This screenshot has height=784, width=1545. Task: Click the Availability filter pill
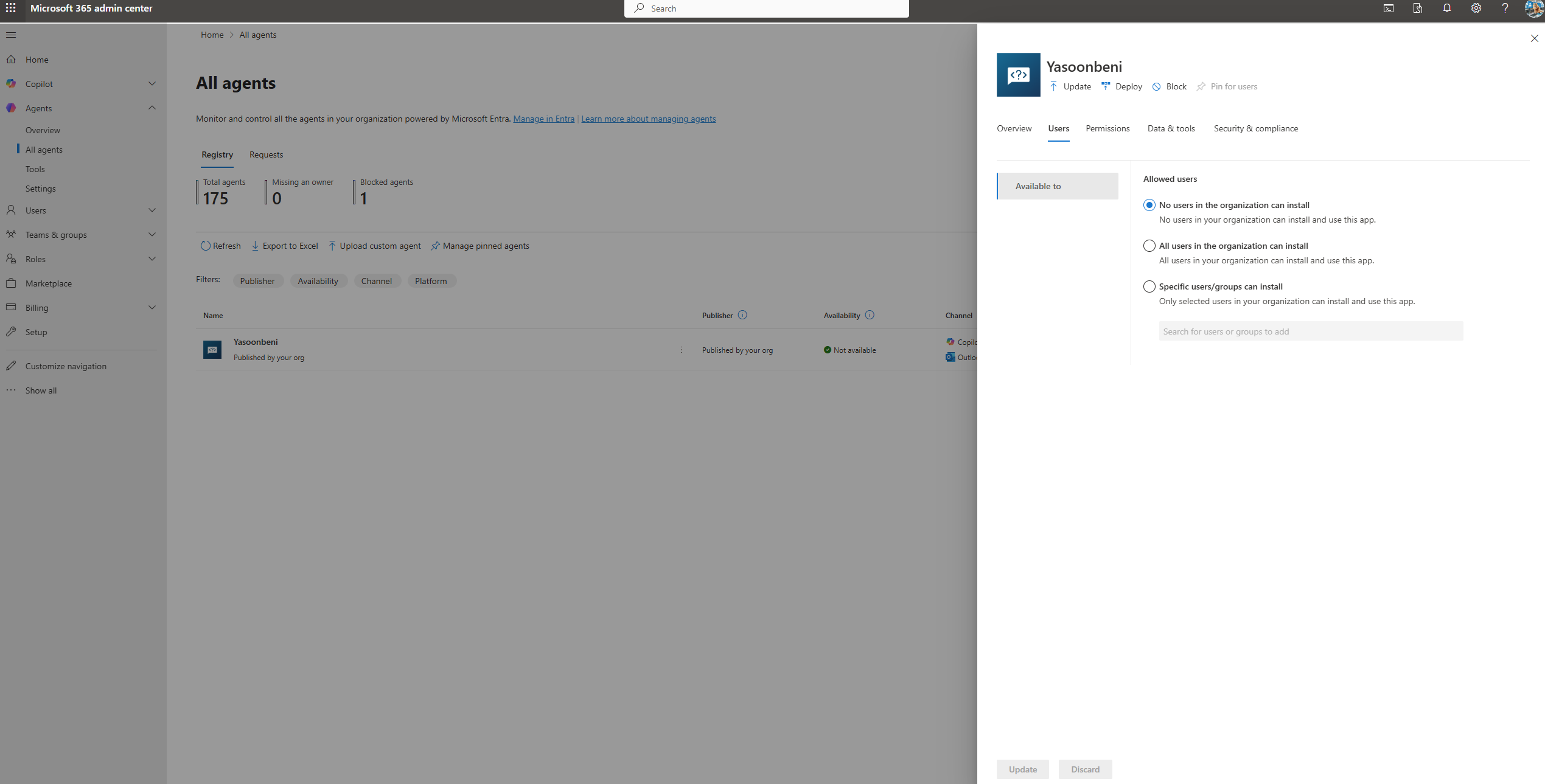pos(318,281)
